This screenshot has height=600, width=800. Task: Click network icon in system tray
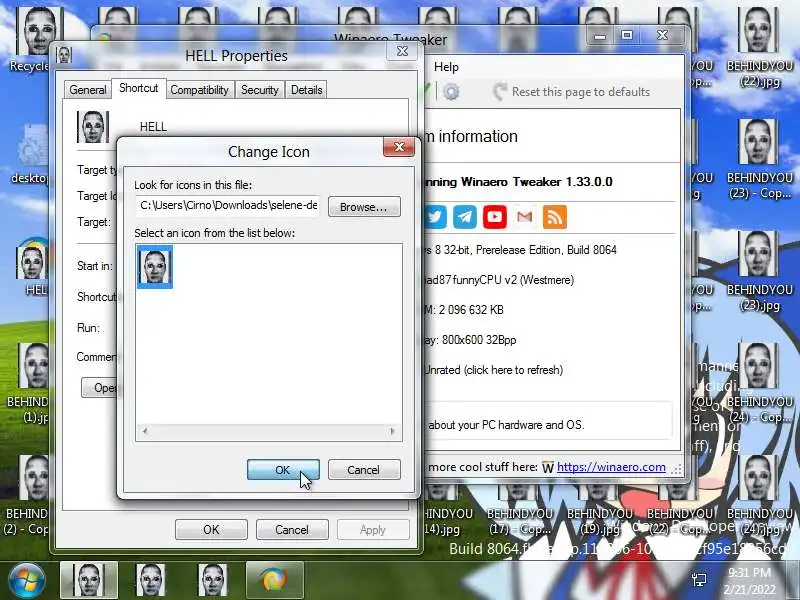click(699, 580)
